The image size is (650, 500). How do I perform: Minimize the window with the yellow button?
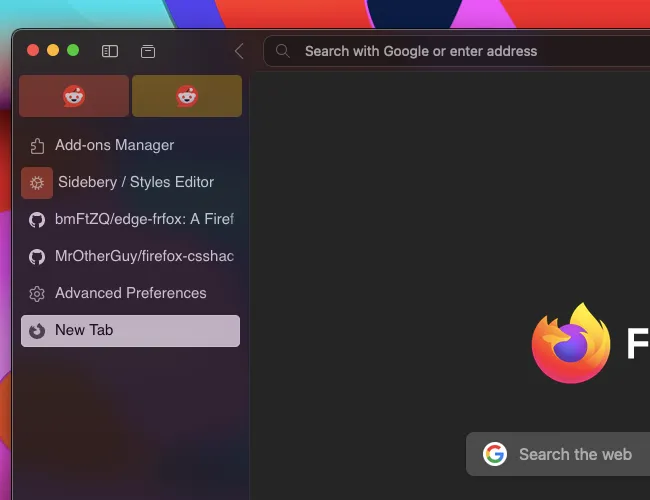click(x=53, y=51)
